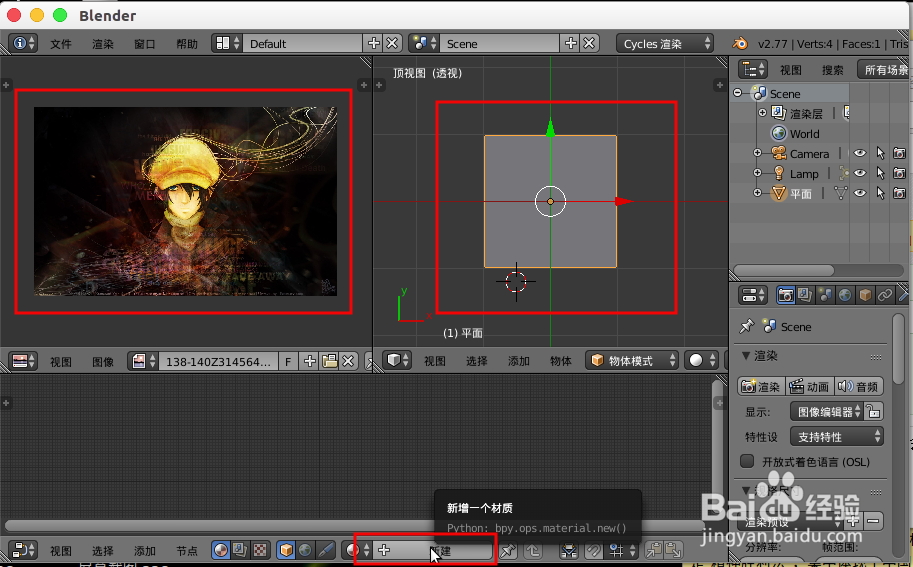This screenshot has width=913, height=567.
Task: Open the scene browser icon
Action: click(x=424, y=44)
